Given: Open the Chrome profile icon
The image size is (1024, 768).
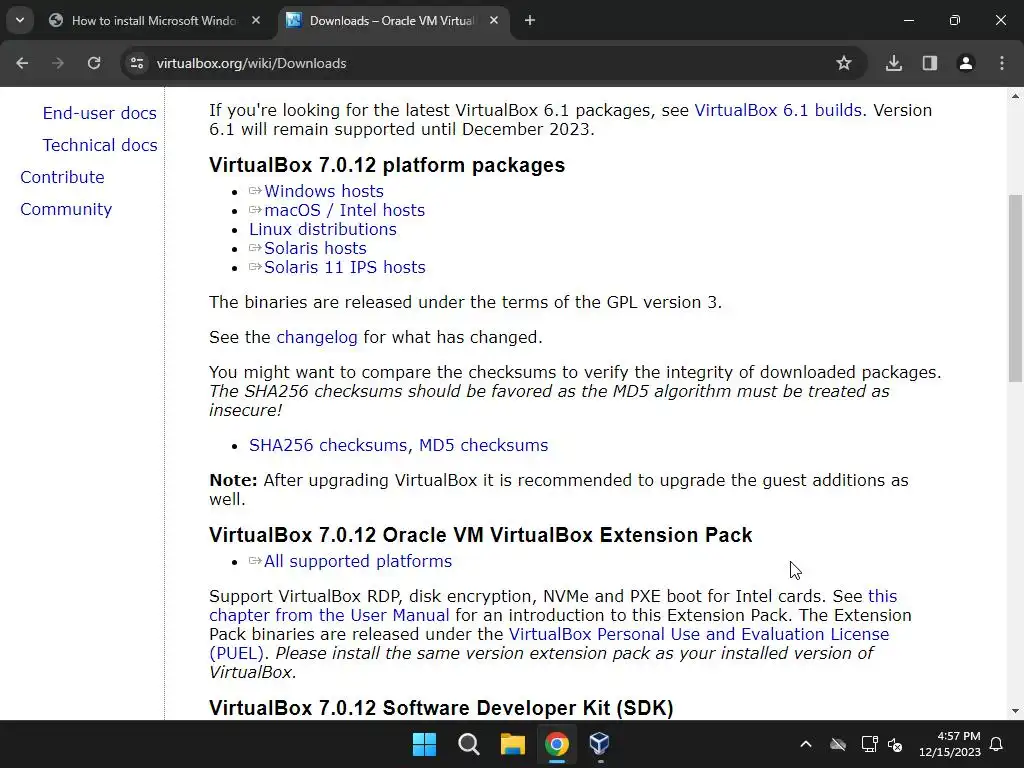Looking at the screenshot, I should 966,63.
